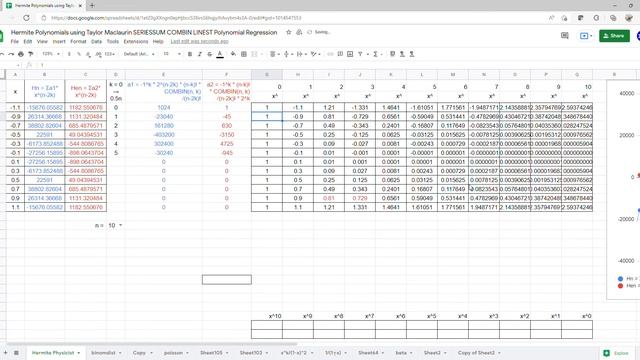The height and width of the screenshot is (360, 640).
Task: Open the zoom level dropdown
Action: (51, 54)
